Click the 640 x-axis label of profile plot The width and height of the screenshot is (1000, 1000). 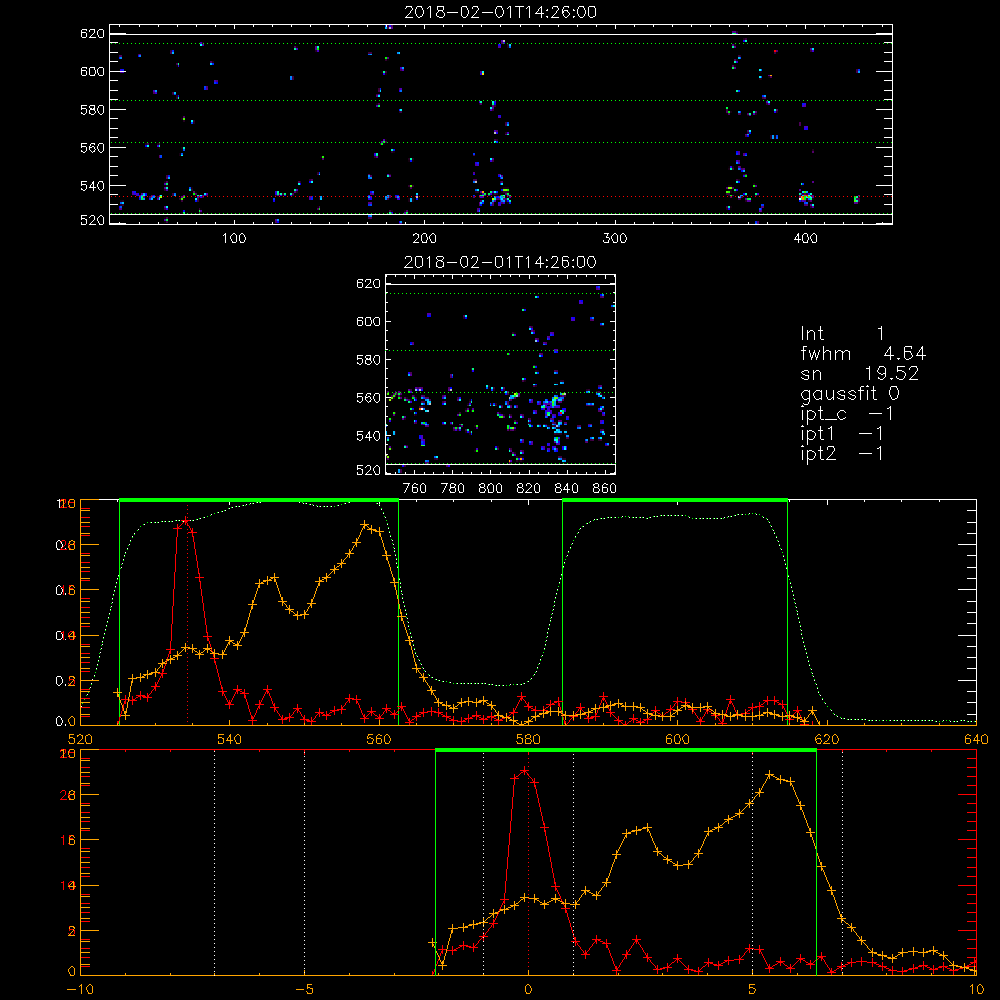tap(976, 739)
